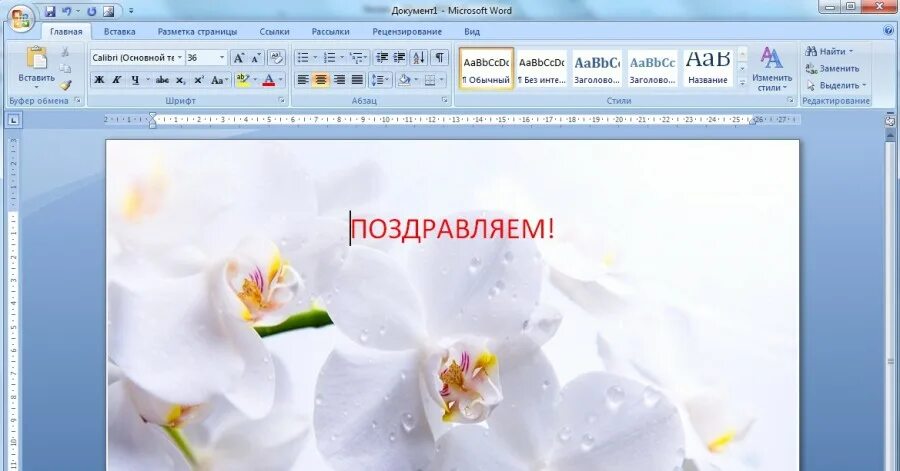Switch to the Вид tab

pos(472,32)
